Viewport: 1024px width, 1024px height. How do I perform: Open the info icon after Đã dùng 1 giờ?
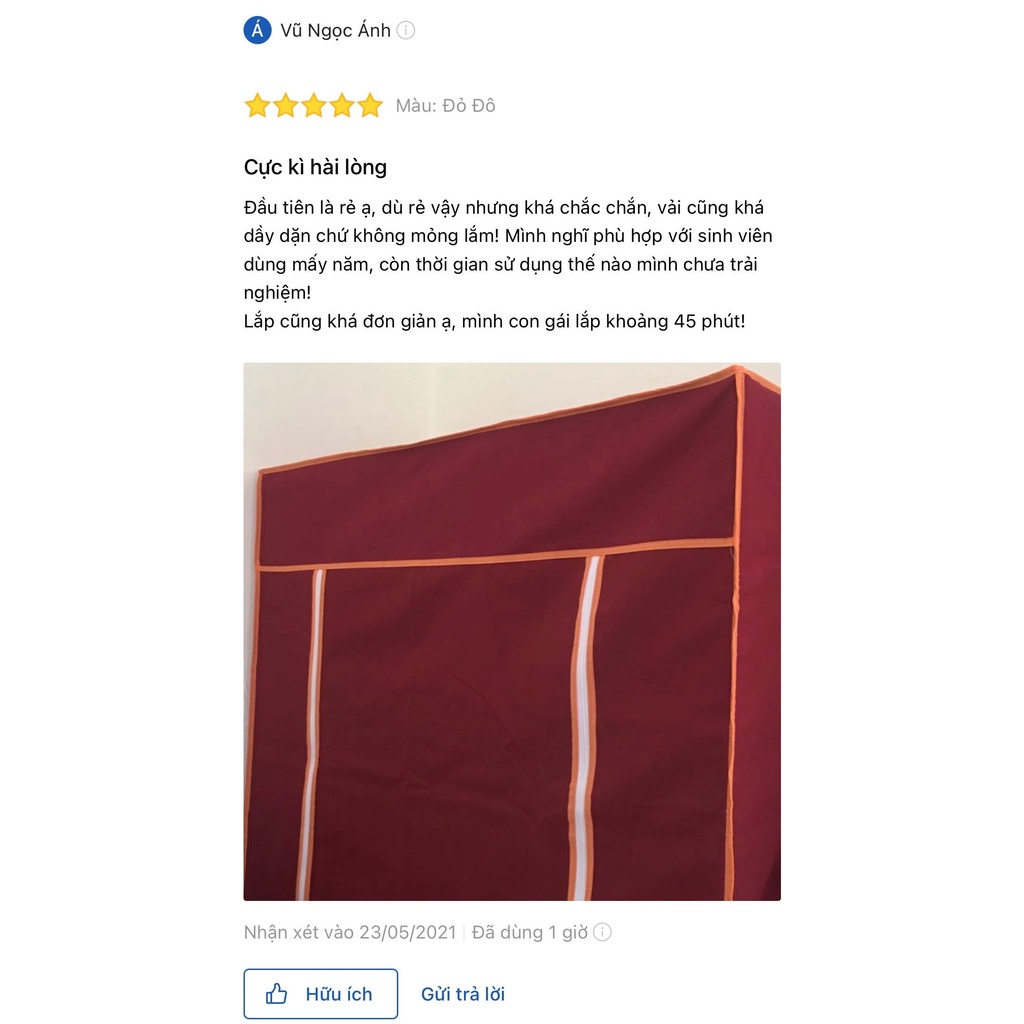click(x=603, y=932)
